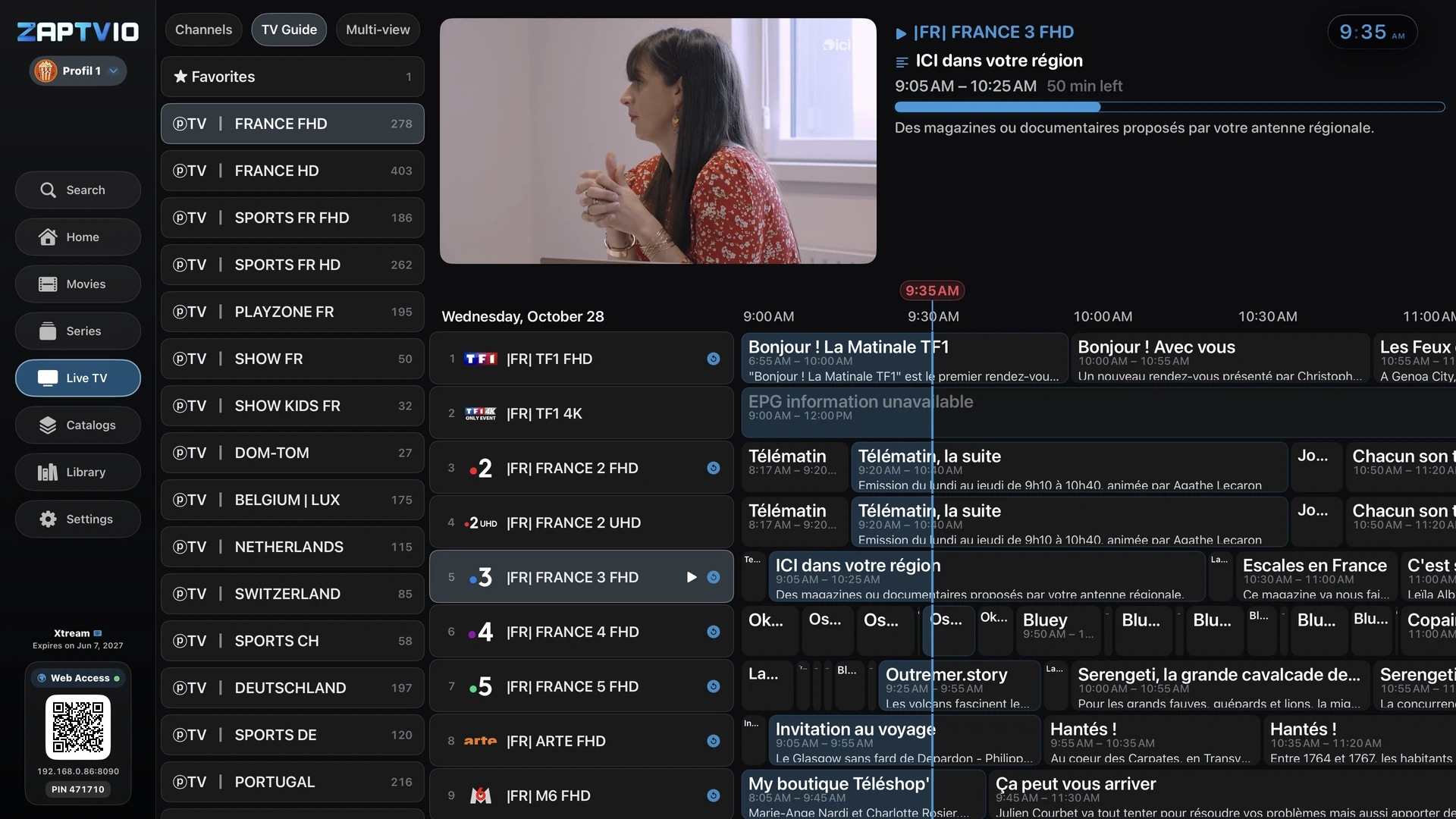Click the France 5 channel logo
The height and width of the screenshot is (819, 1456).
(x=481, y=686)
